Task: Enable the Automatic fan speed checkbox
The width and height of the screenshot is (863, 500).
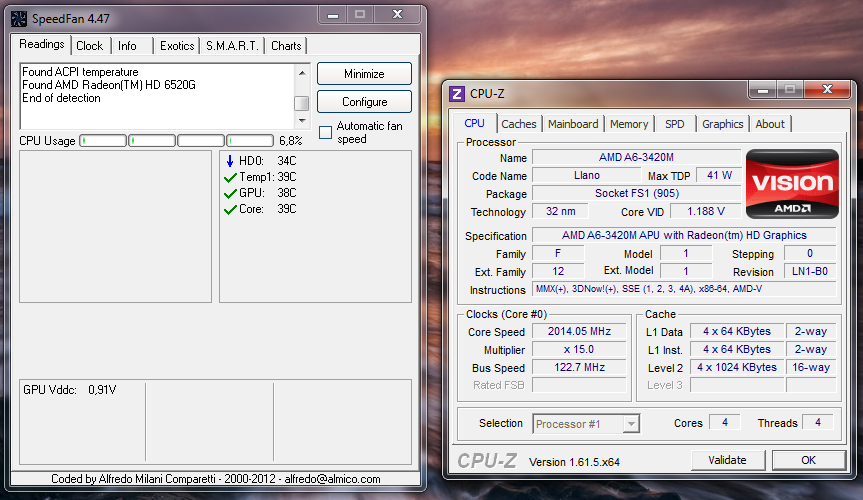Action: [325, 133]
